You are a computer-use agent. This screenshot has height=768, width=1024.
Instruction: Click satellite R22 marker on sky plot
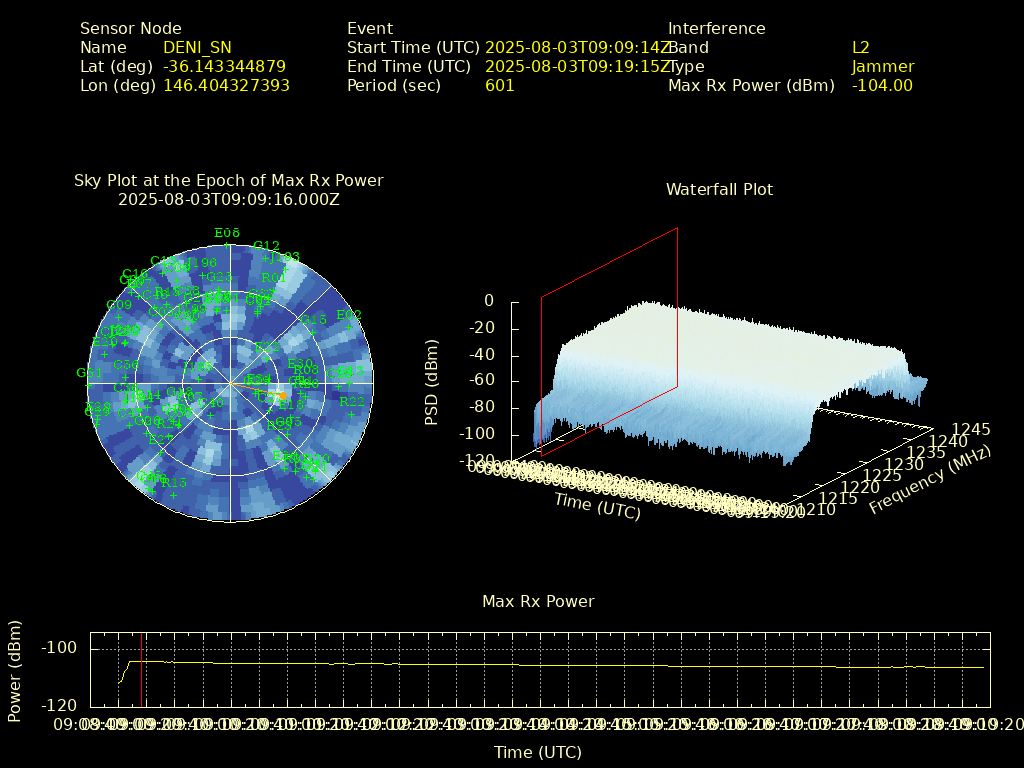pos(352,412)
